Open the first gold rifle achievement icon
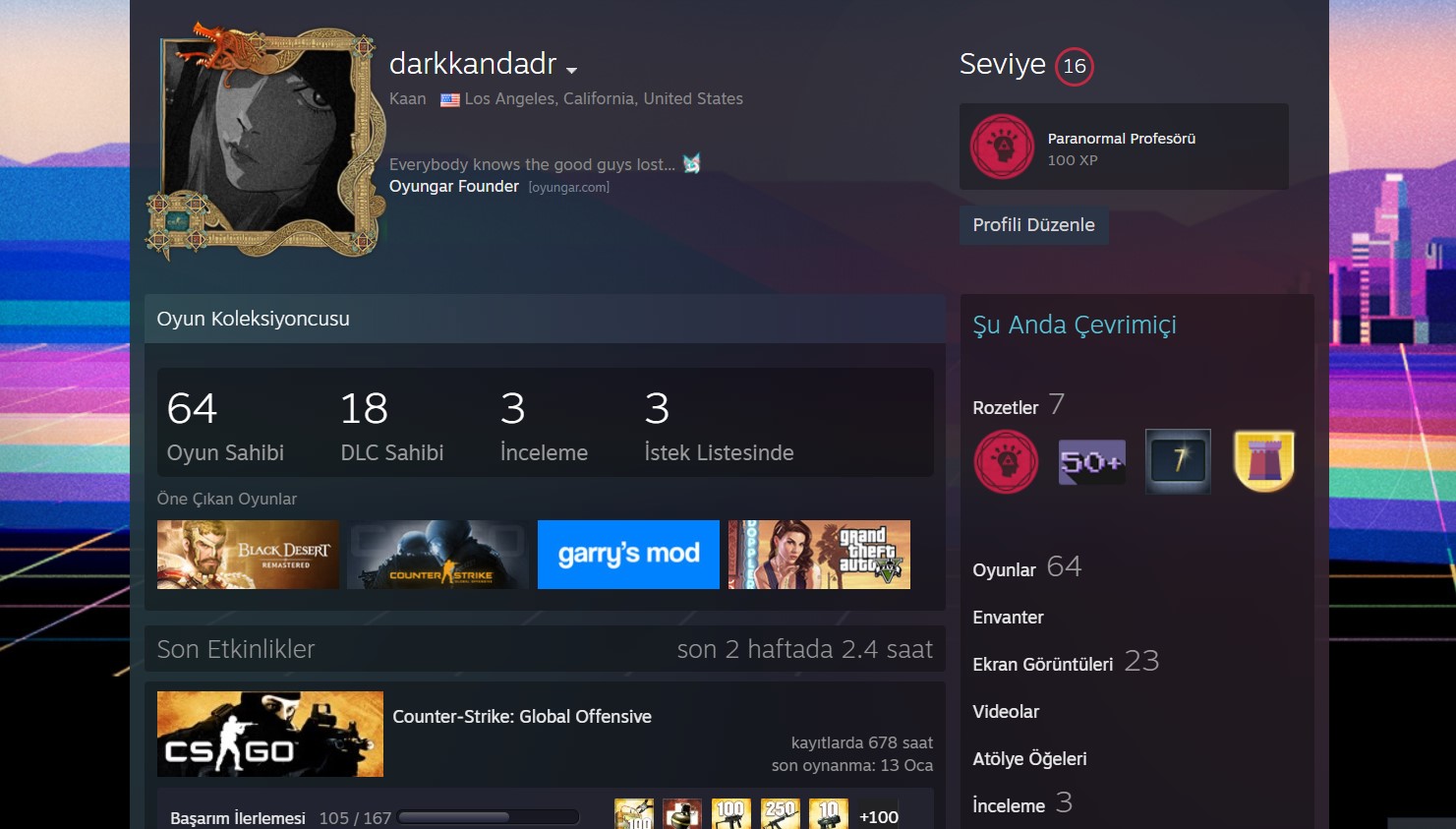 click(634, 814)
